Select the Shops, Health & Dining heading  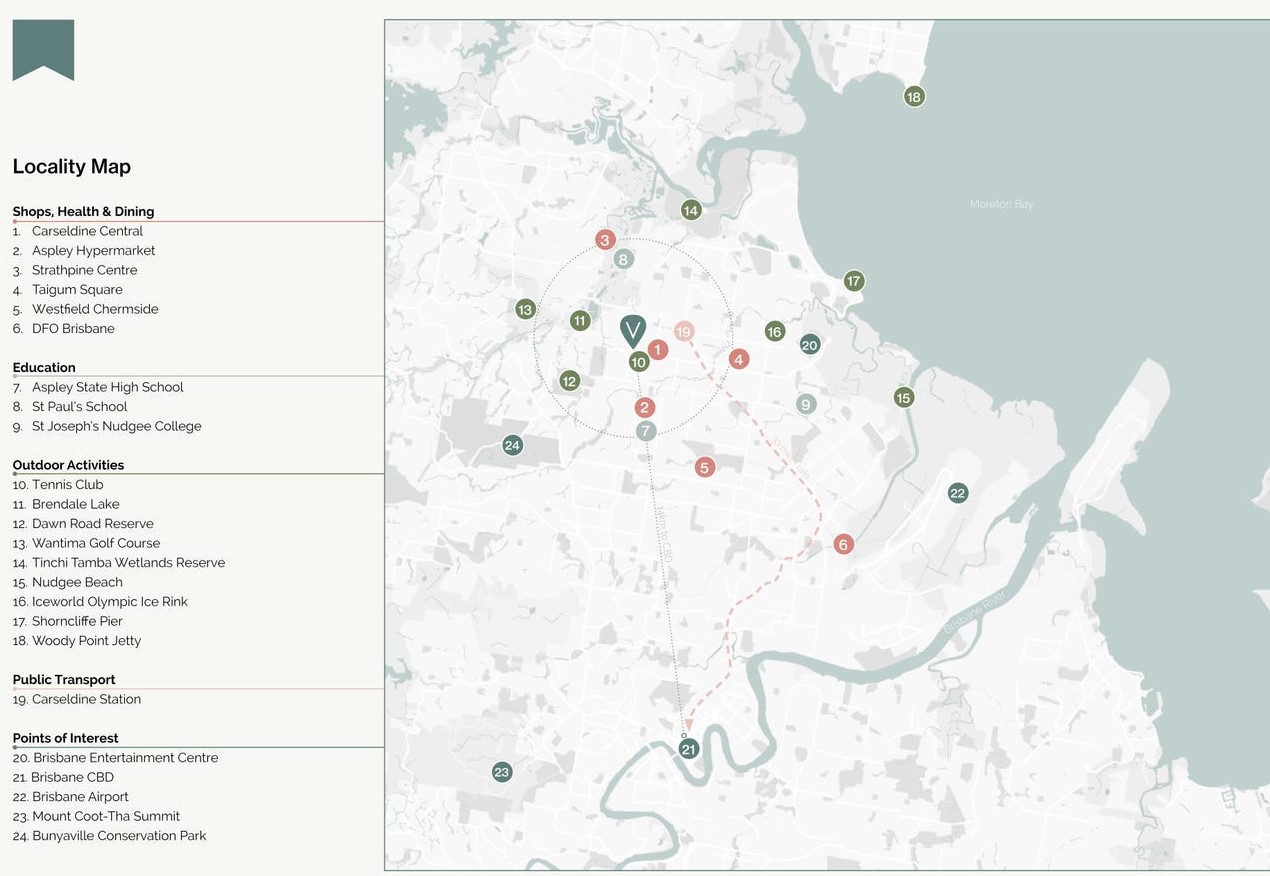pos(83,211)
